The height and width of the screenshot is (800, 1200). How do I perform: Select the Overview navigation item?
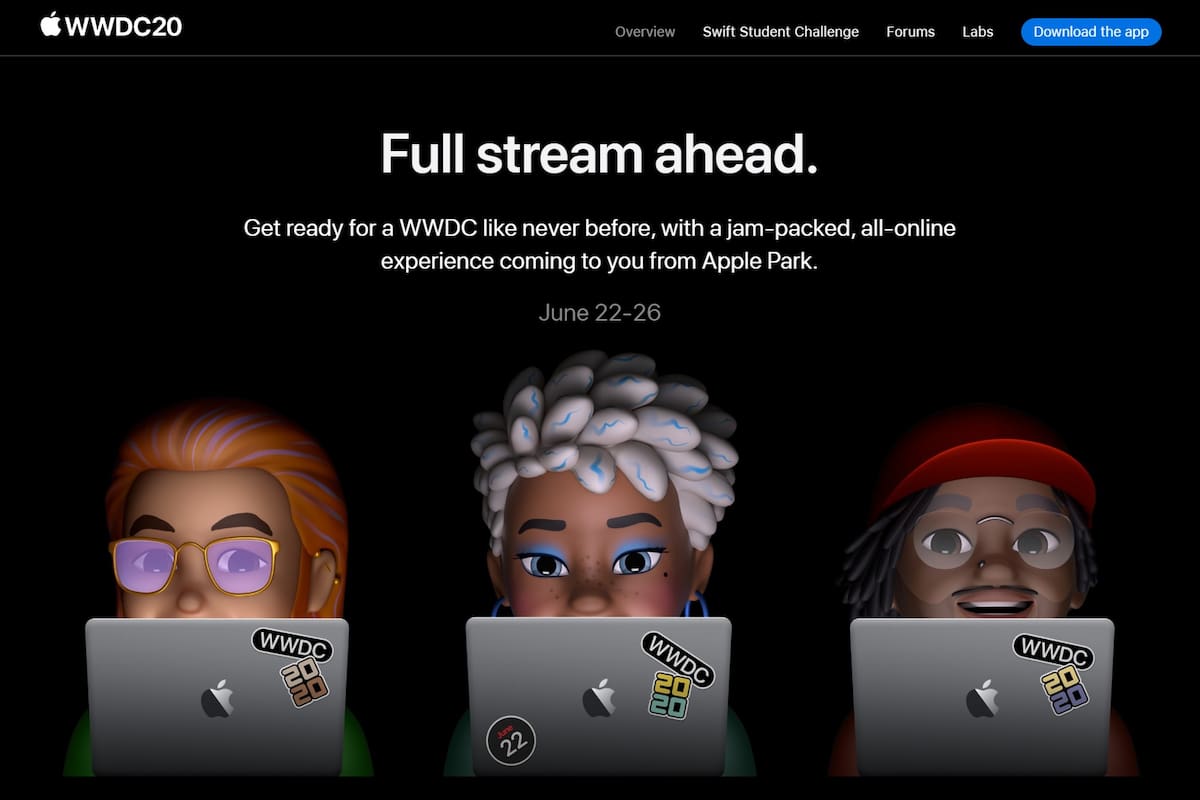coord(644,32)
